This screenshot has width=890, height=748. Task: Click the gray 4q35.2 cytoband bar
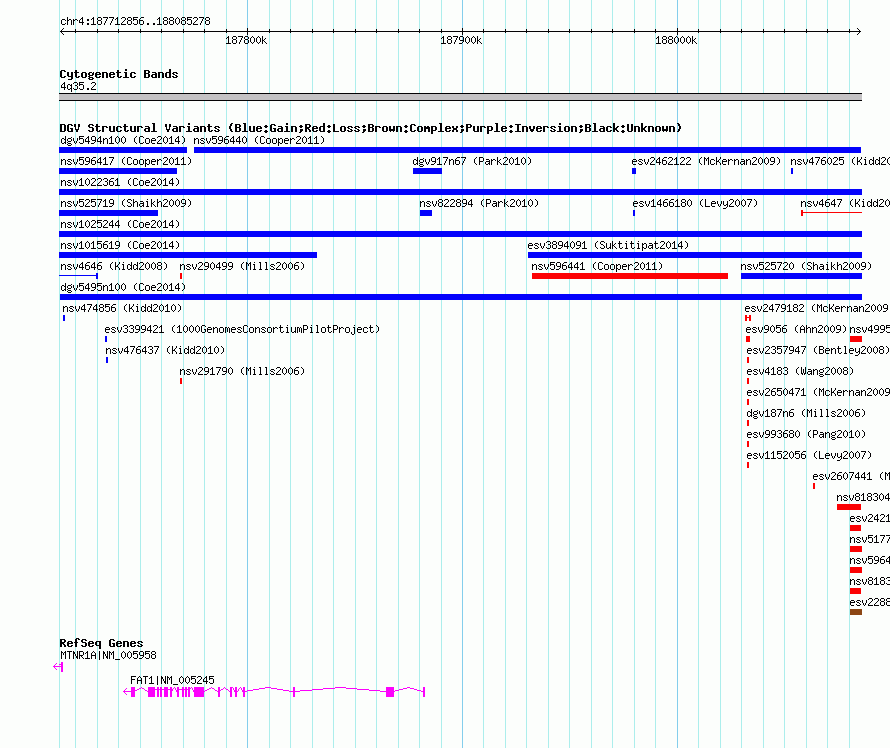pos(460,97)
